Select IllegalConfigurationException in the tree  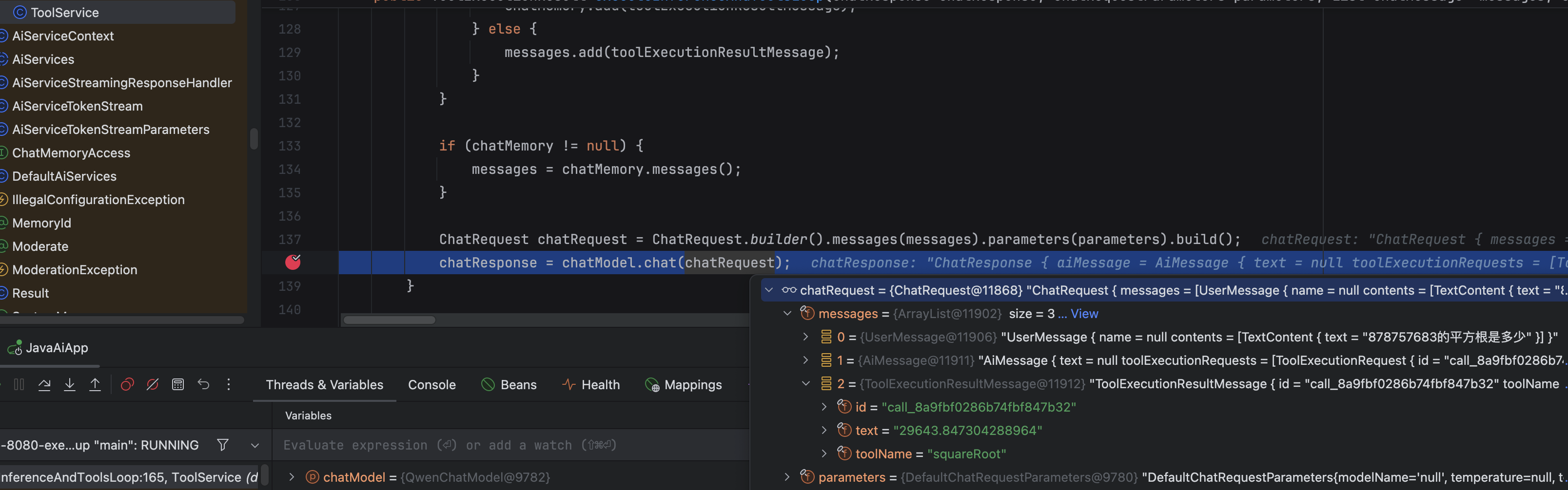pos(98,200)
